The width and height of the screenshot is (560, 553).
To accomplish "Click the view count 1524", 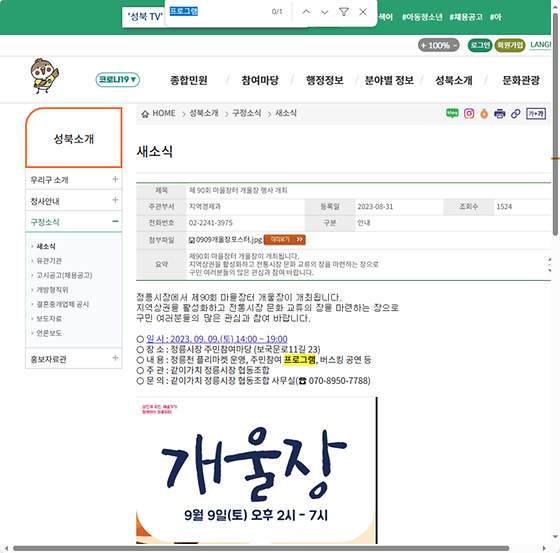I will click(504, 206).
